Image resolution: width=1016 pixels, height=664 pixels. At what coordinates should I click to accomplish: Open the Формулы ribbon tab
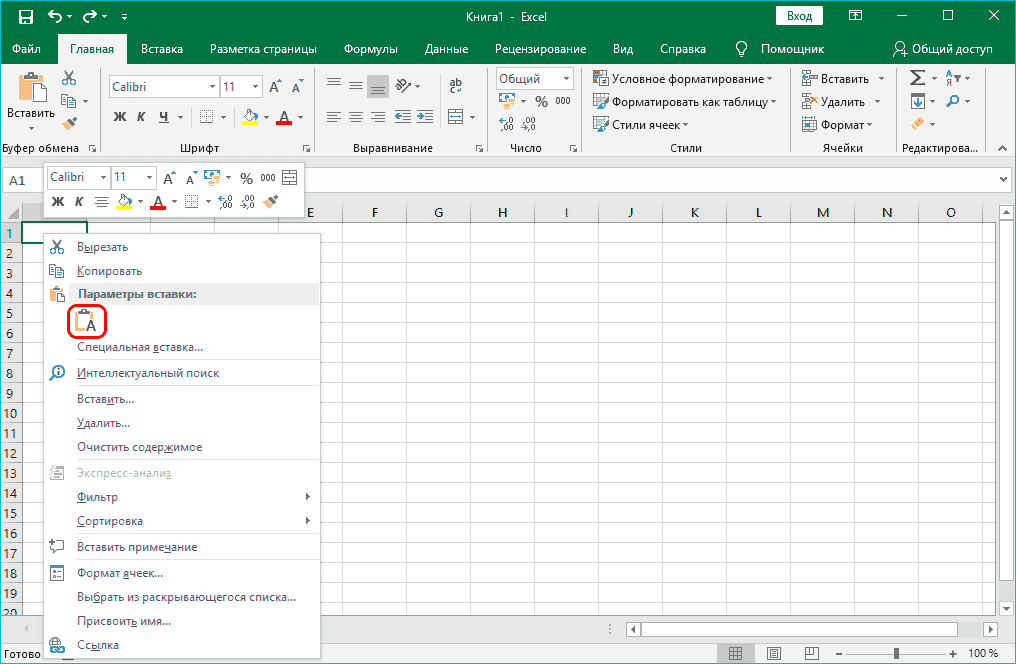point(370,49)
